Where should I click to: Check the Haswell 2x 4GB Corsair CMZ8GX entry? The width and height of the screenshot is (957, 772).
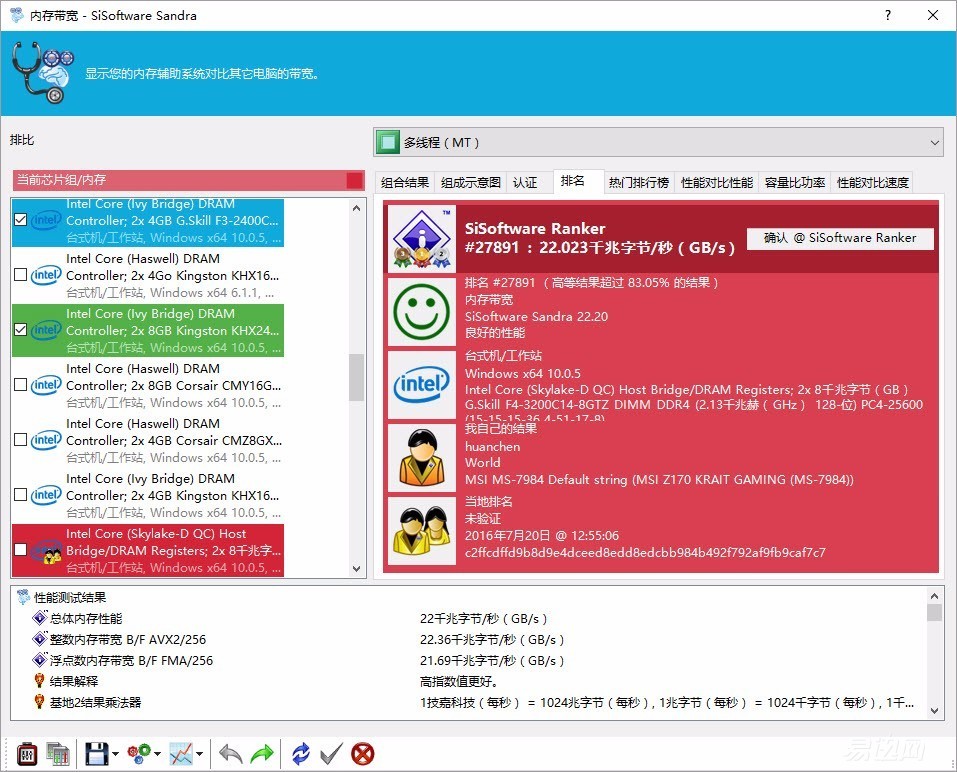[20, 439]
